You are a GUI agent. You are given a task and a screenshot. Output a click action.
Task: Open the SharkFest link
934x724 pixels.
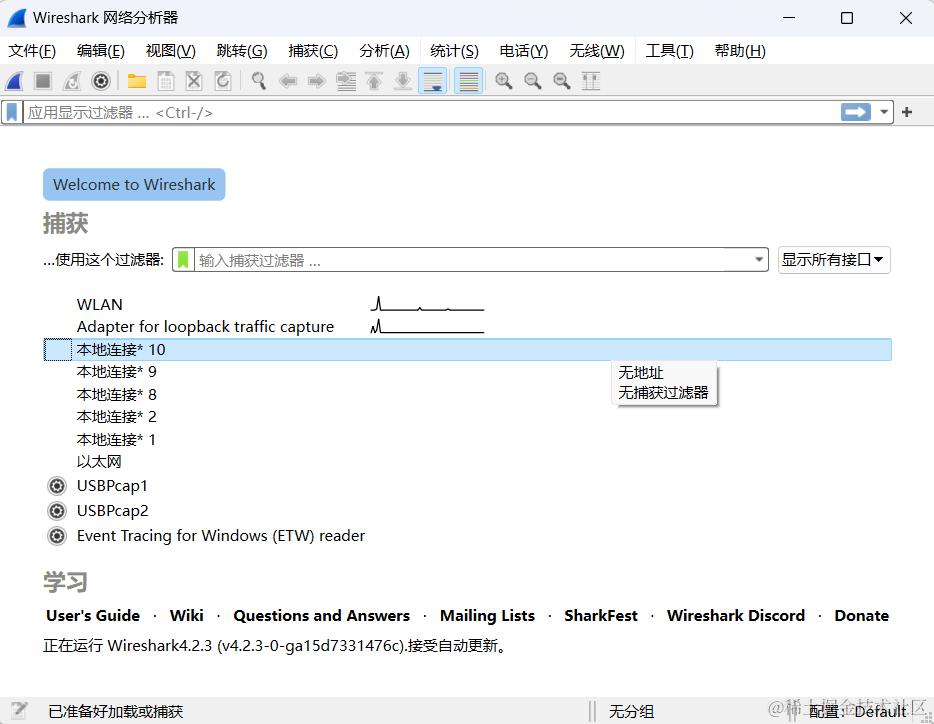coord(601,616)
